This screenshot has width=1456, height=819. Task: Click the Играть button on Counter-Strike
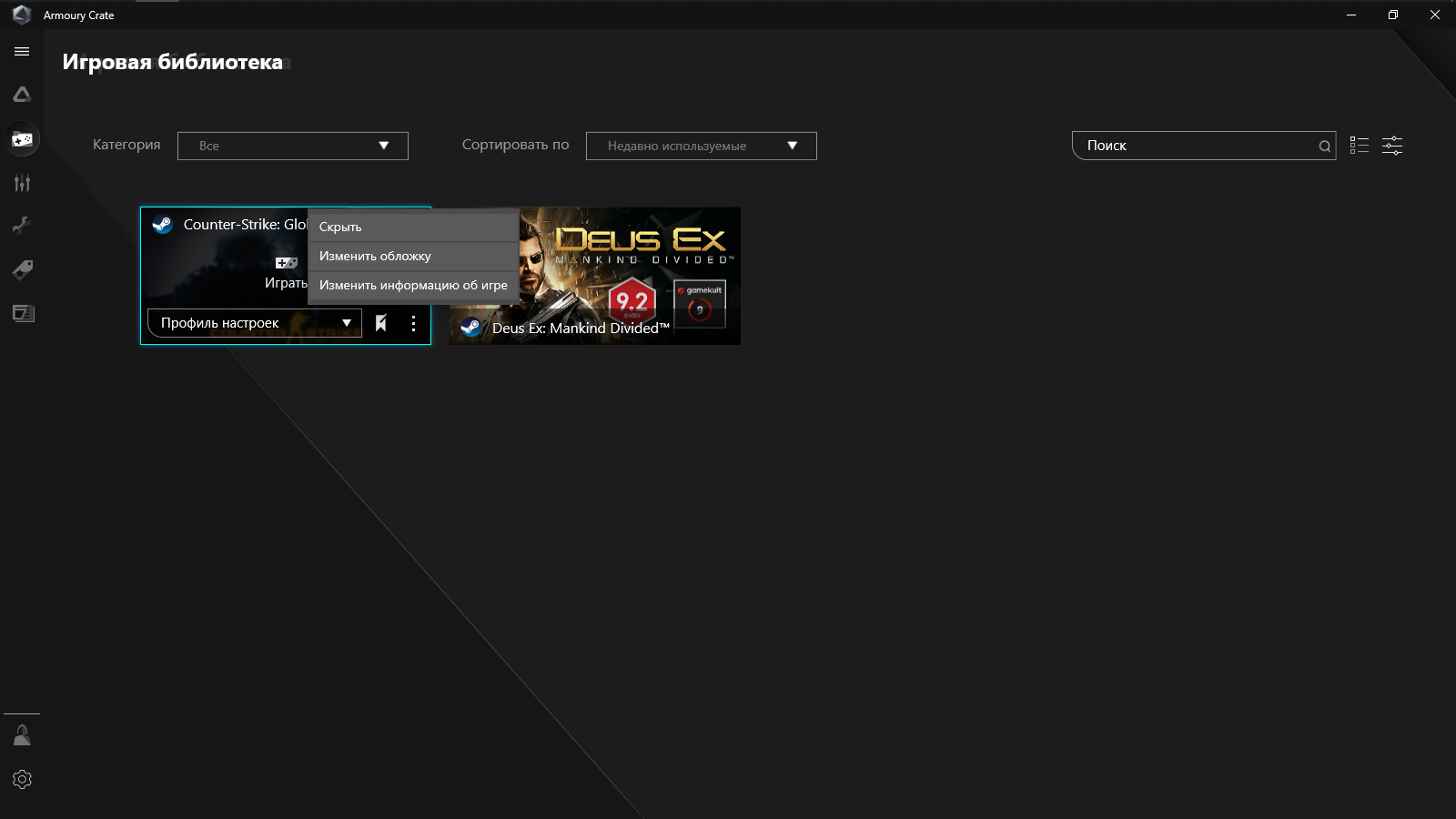coord(286,283)
